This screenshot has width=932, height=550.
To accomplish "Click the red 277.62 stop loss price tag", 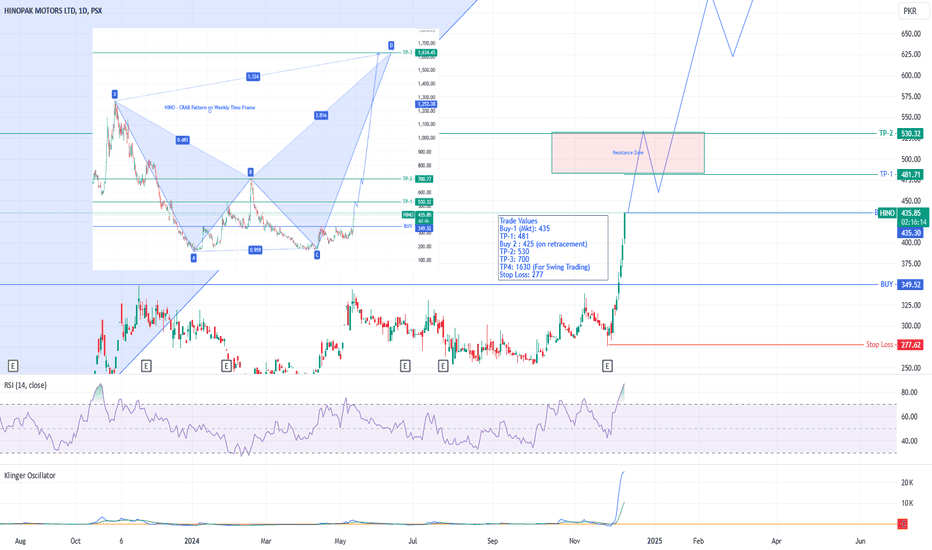I will (910, 345).
